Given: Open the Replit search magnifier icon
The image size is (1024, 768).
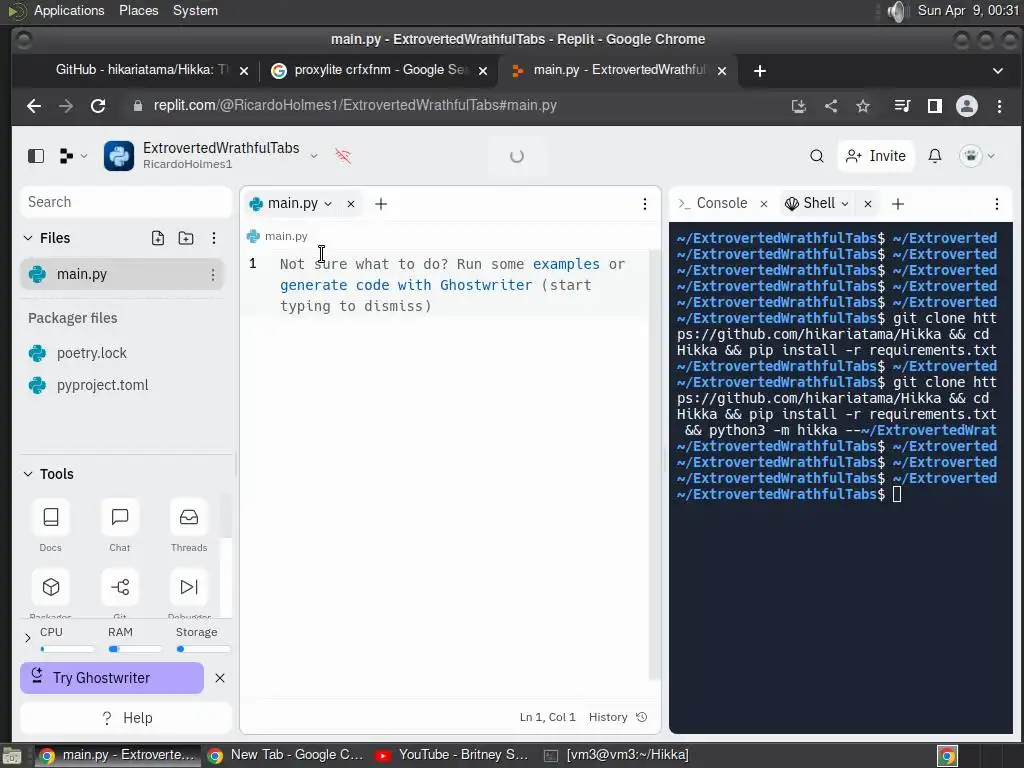Looking at the screenshot, I should (816, 156).
